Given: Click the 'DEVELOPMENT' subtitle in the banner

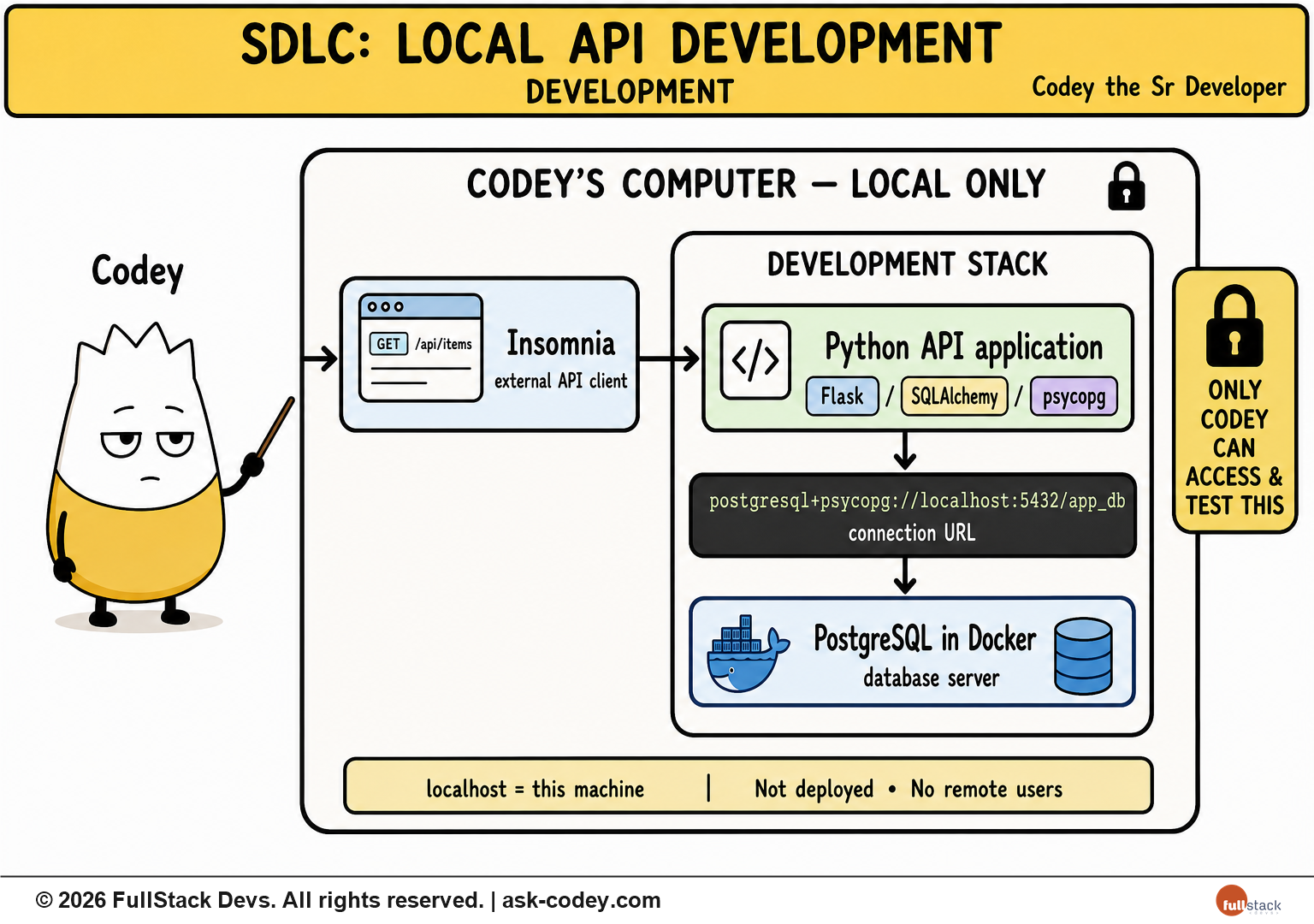Looking at the screenshot, I should [630, 92].
